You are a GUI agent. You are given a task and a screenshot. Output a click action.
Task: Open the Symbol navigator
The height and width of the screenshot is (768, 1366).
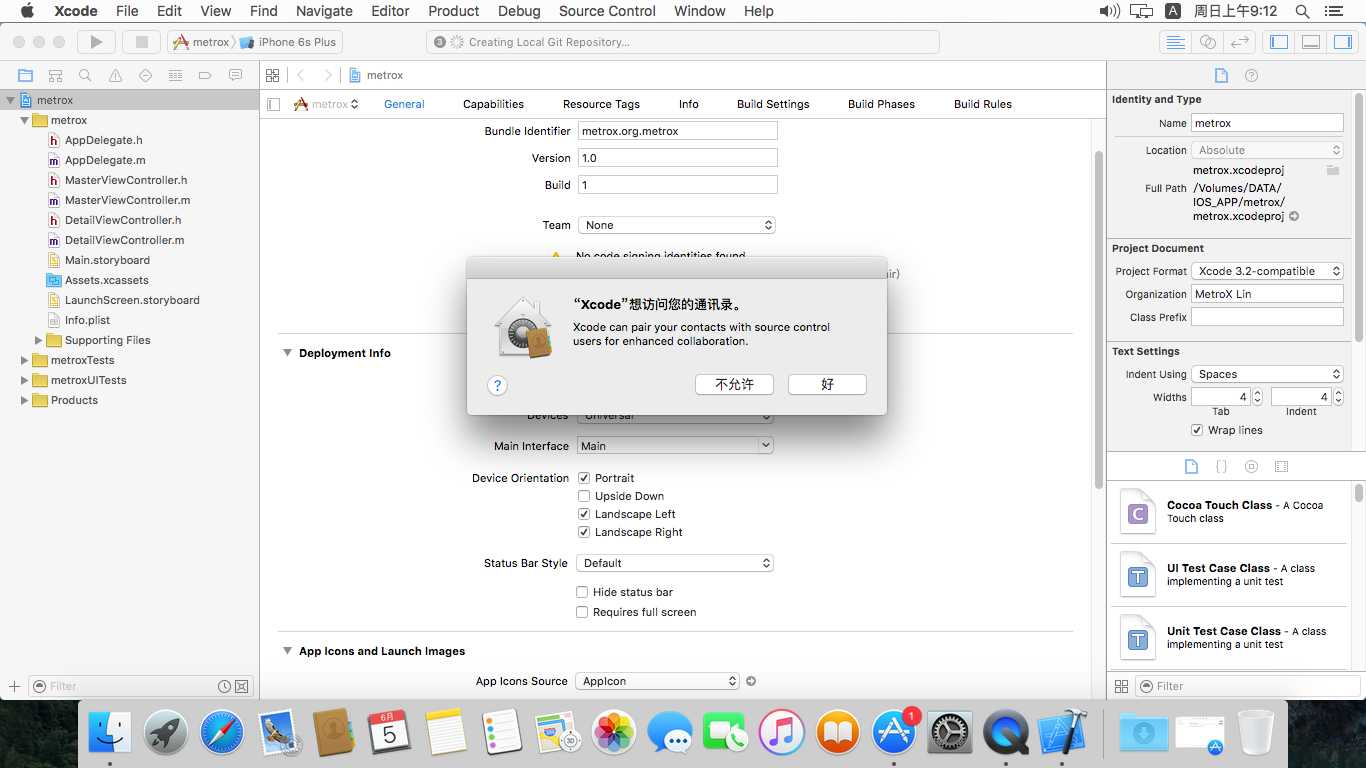coord(55,75)
